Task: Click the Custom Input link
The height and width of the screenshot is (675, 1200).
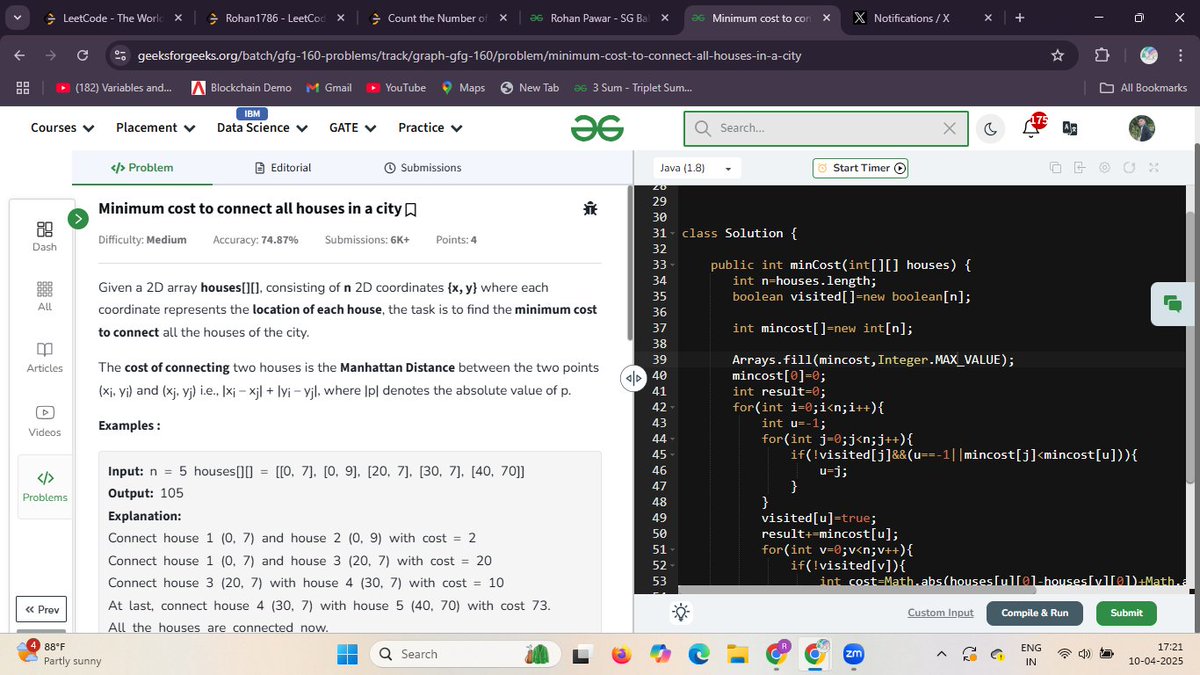Action: 940,612
